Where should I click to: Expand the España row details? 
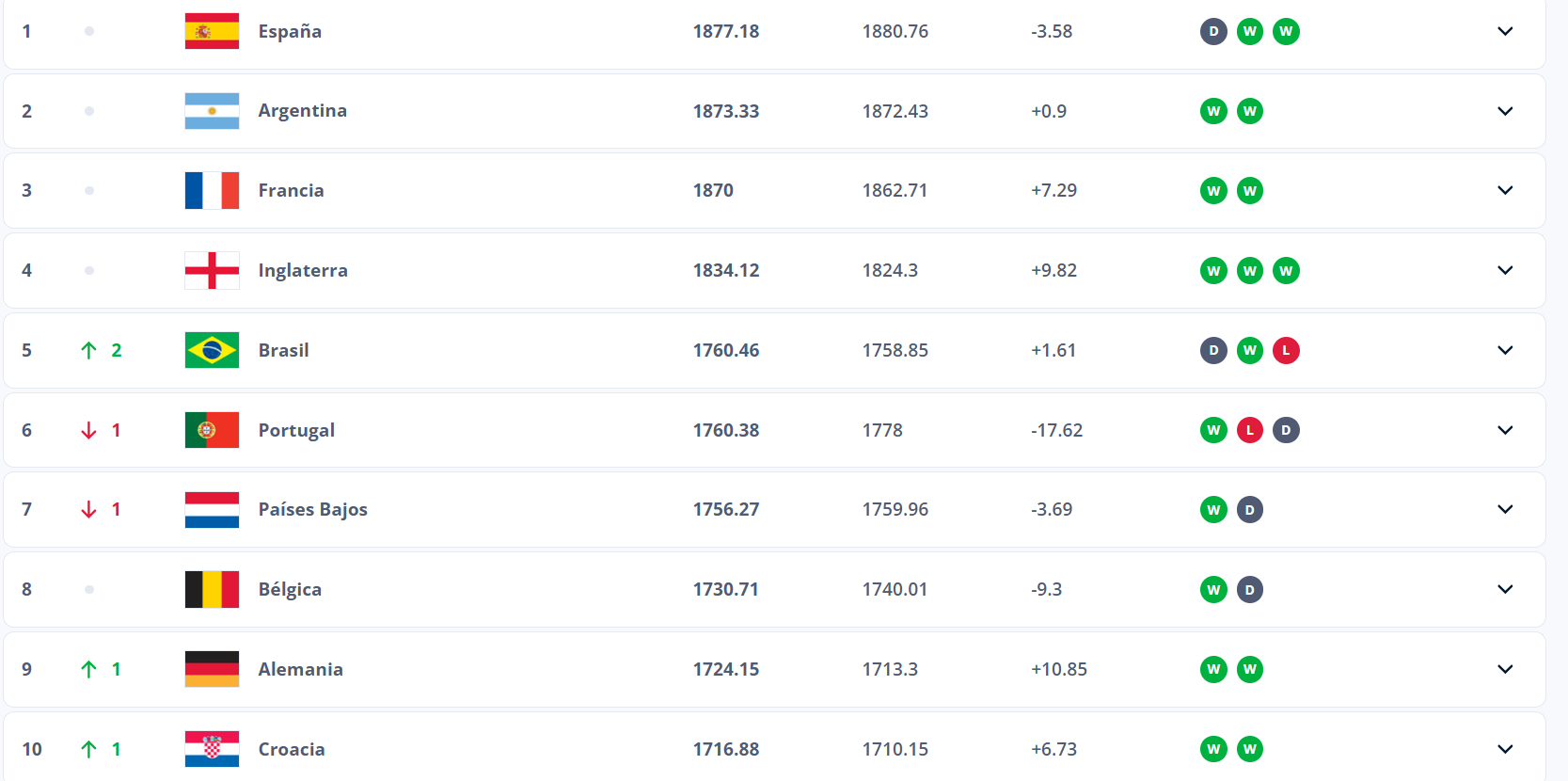pyautogui.click(x=1505, y=31)
